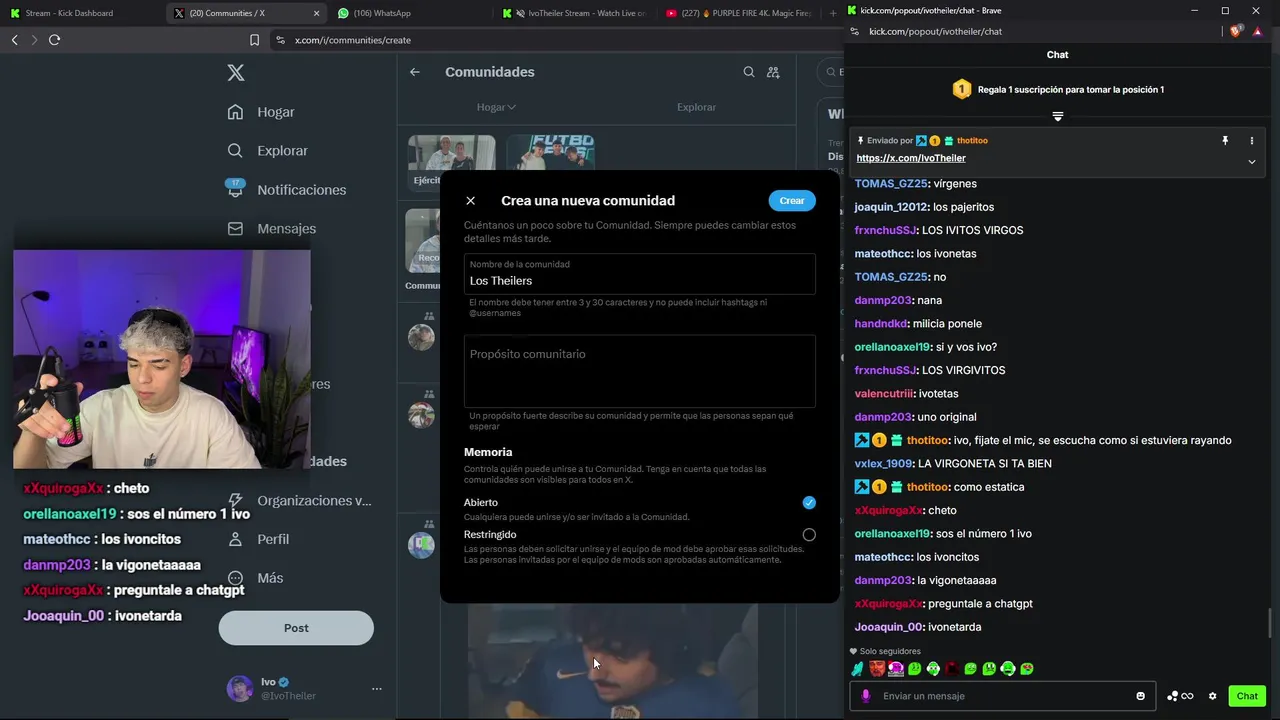This screenshot has width=1280, height=720.
Task: Open Explorar in the X sidebar
Action: click(x=267, y=151)
